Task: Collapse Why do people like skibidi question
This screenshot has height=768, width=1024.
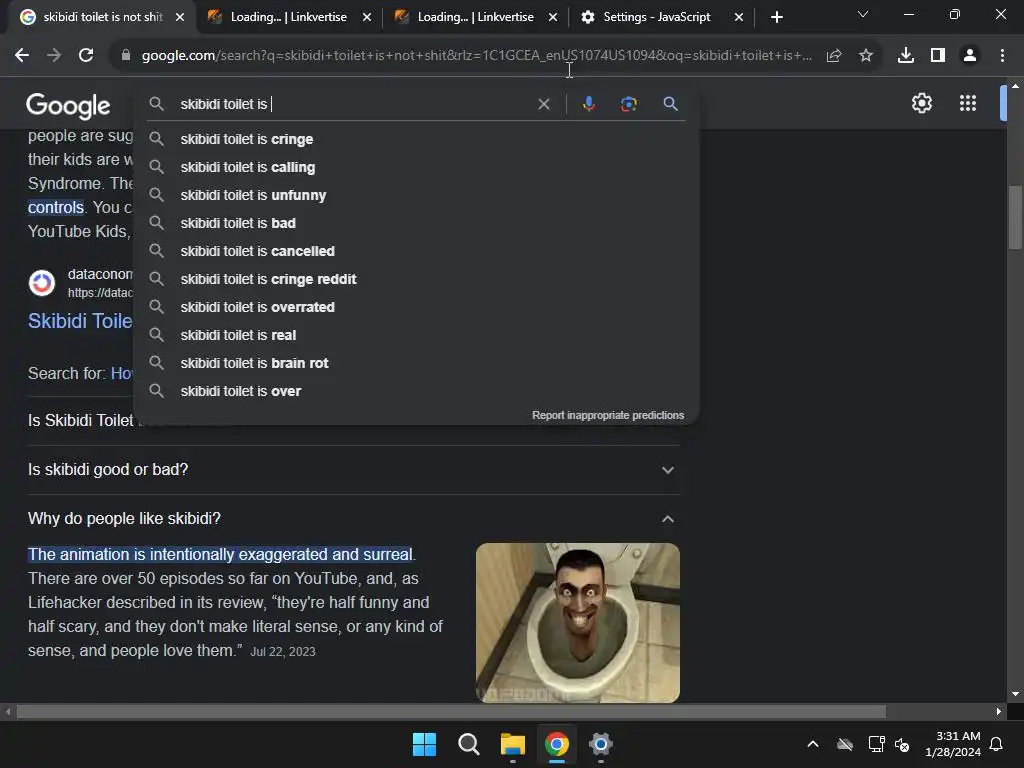Action: 353,519
